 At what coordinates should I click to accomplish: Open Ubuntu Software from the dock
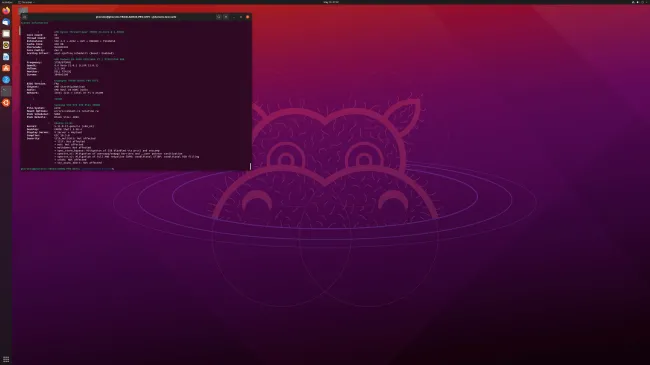(6, 68)
